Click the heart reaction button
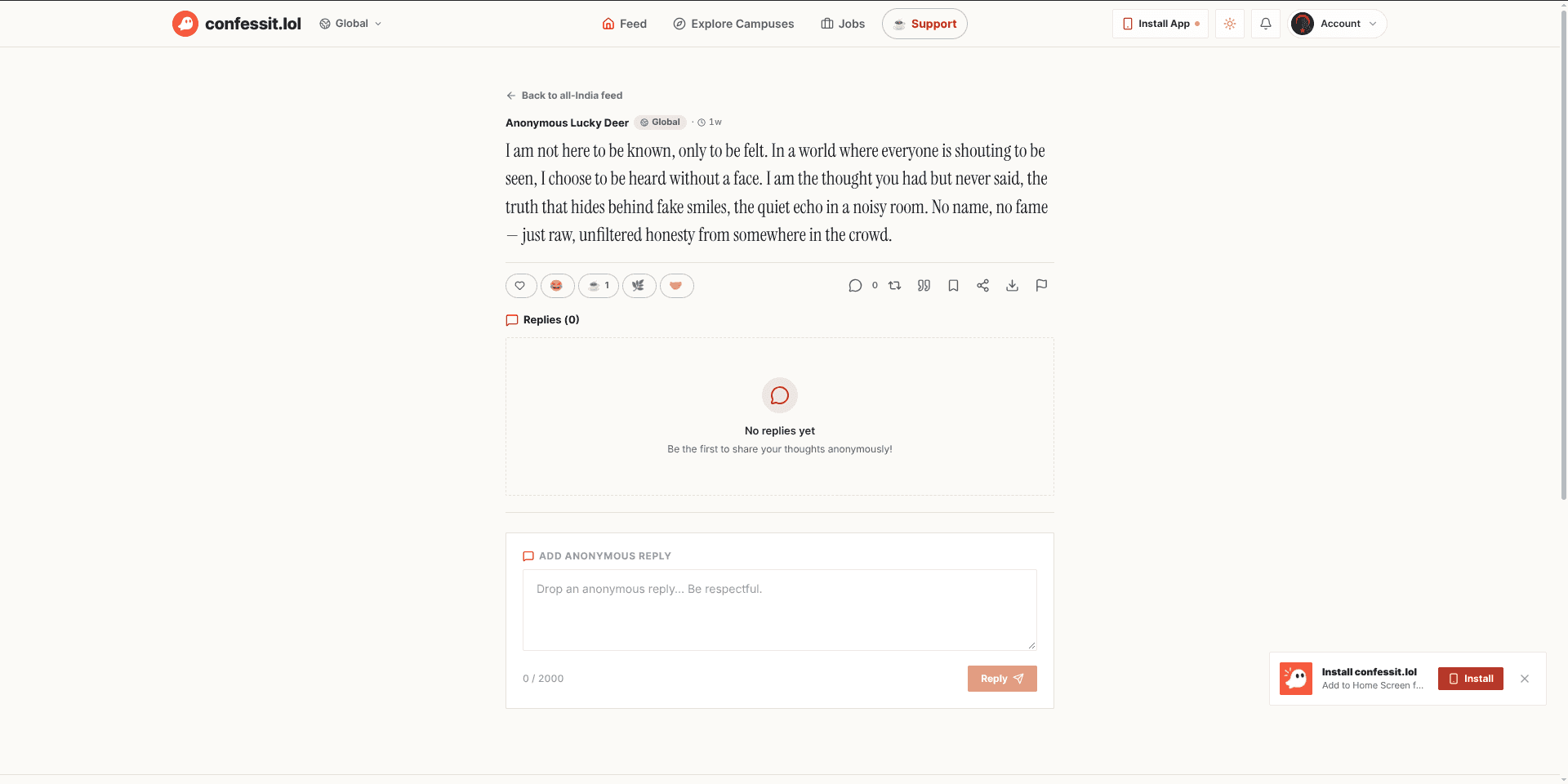 pyautogui.click(x=520, y=286)
